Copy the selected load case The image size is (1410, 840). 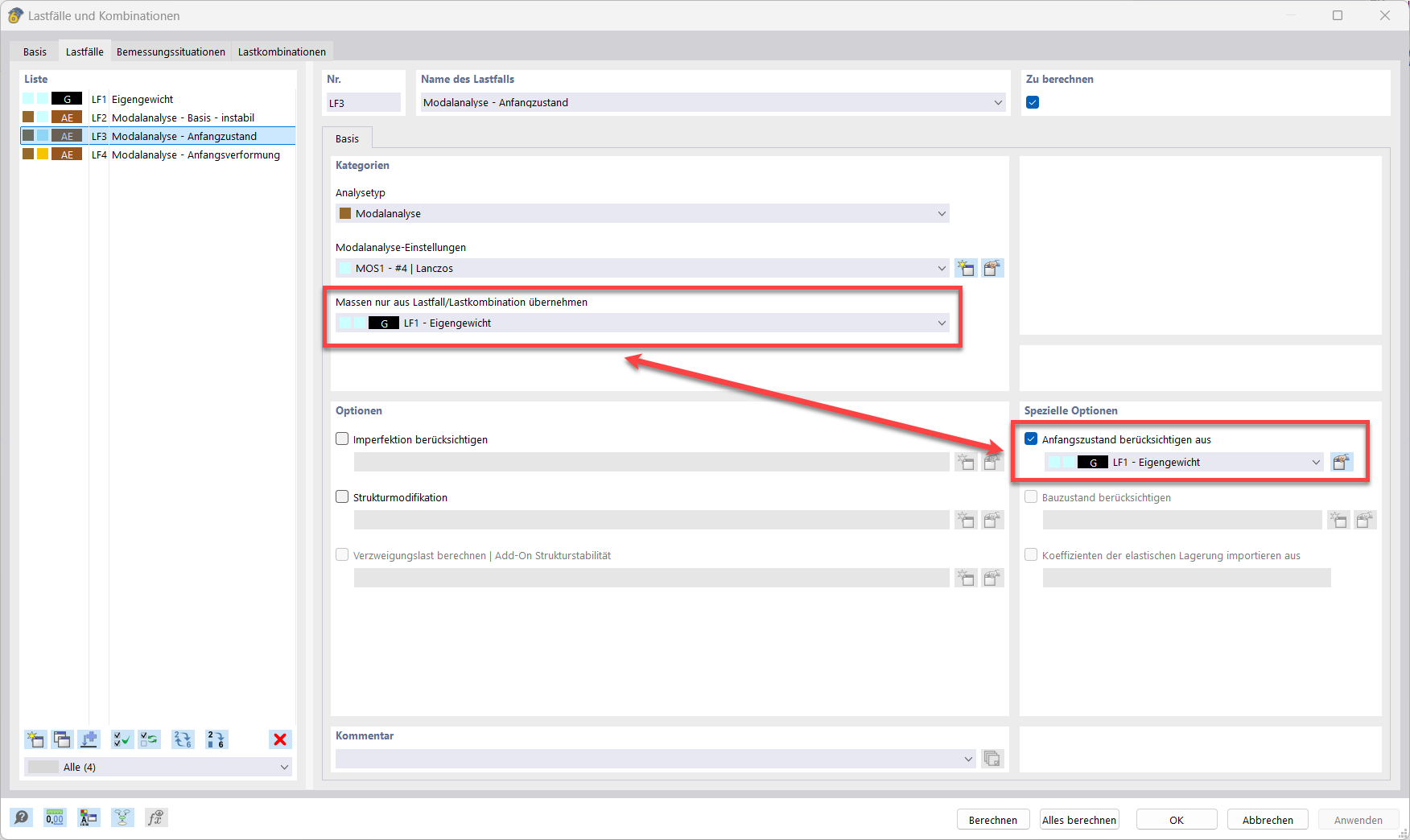[62, 739]
